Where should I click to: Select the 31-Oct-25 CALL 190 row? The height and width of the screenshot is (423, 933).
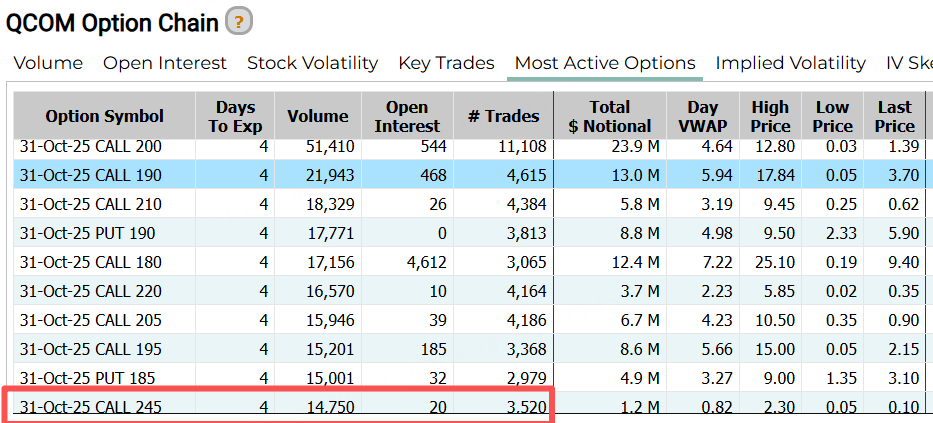[x=91, y=175]
